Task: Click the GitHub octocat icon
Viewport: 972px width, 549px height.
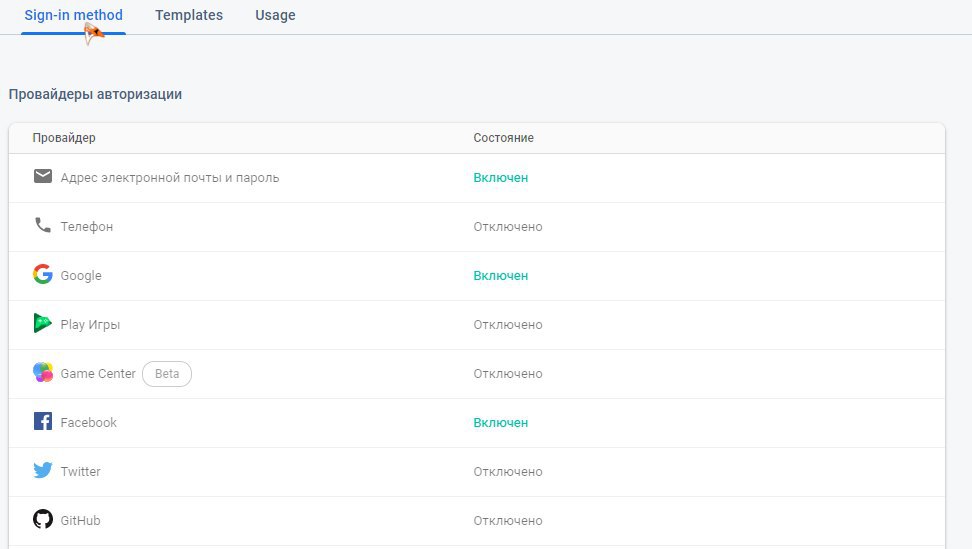Action: coord(43,519)
